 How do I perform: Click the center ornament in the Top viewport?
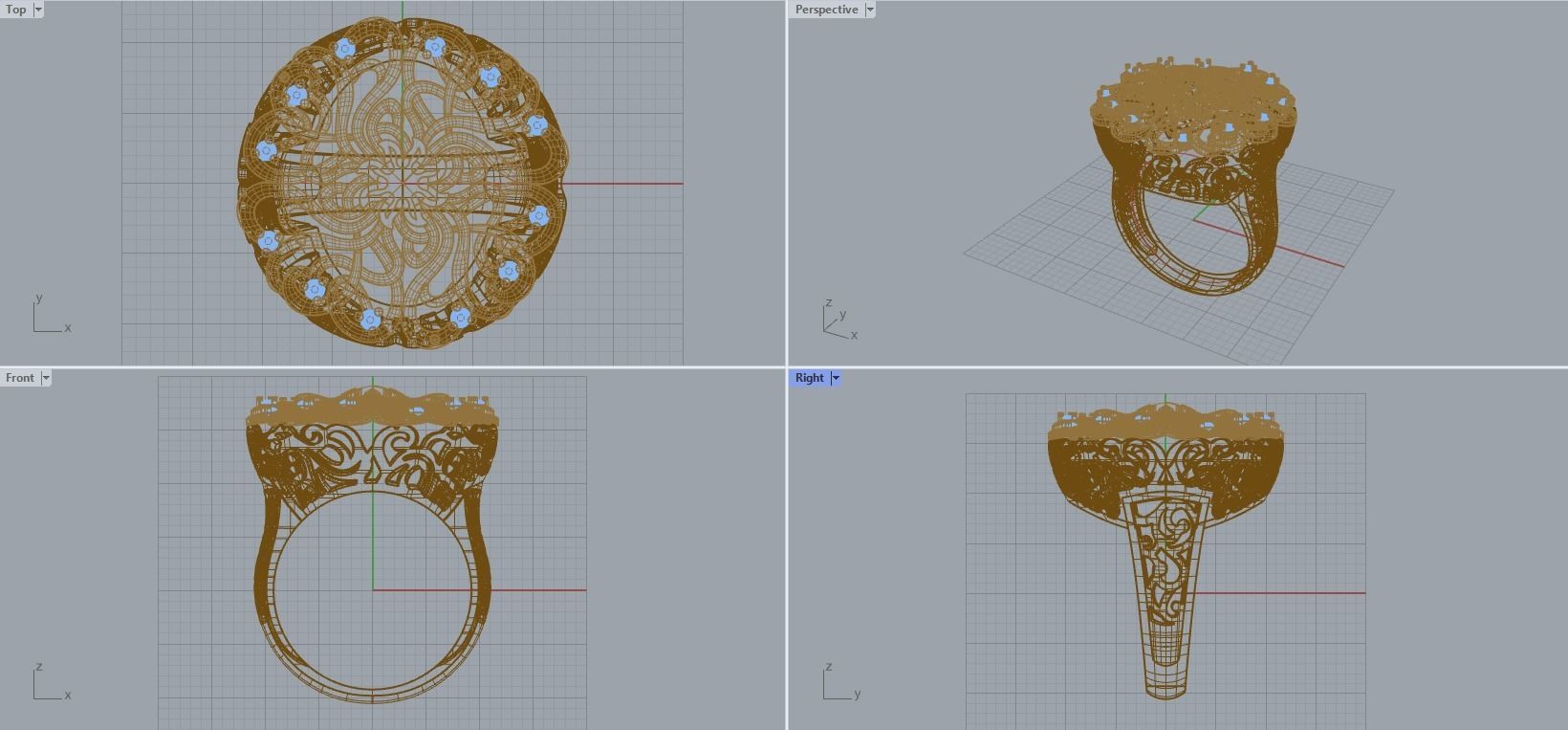[402, 182]
